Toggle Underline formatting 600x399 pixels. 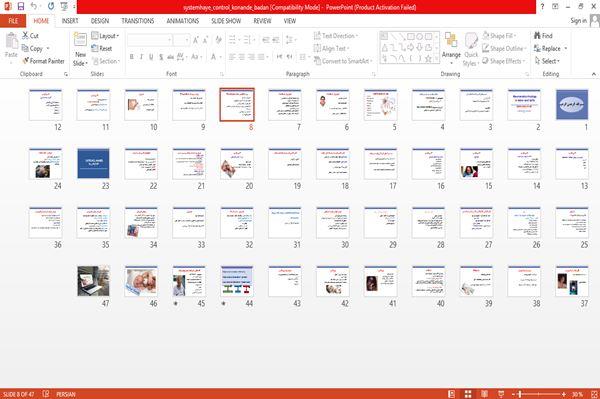coord(151,57)
